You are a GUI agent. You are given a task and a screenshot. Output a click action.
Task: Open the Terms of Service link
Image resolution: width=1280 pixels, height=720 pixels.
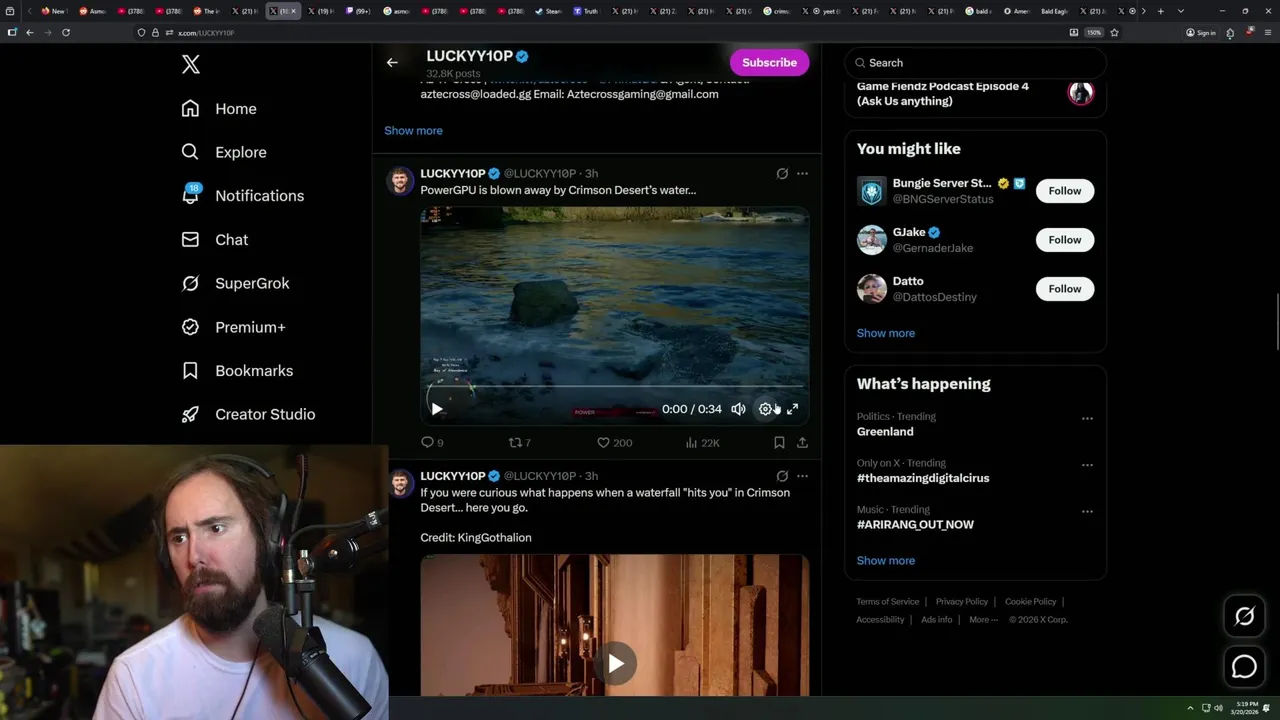[x=887, y=602]
